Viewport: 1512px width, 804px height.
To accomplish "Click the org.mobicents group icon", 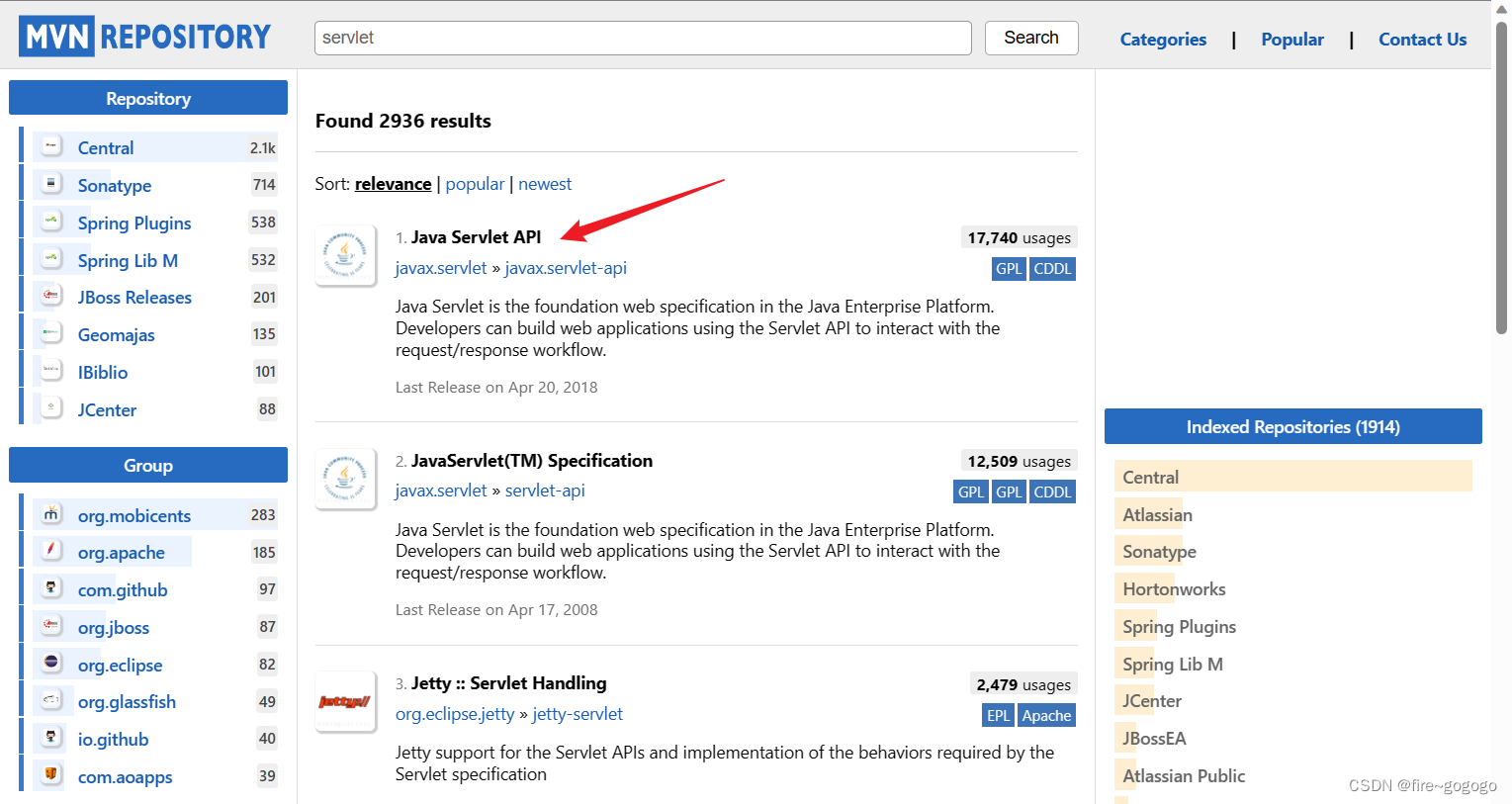I will (x=51, y=514).
